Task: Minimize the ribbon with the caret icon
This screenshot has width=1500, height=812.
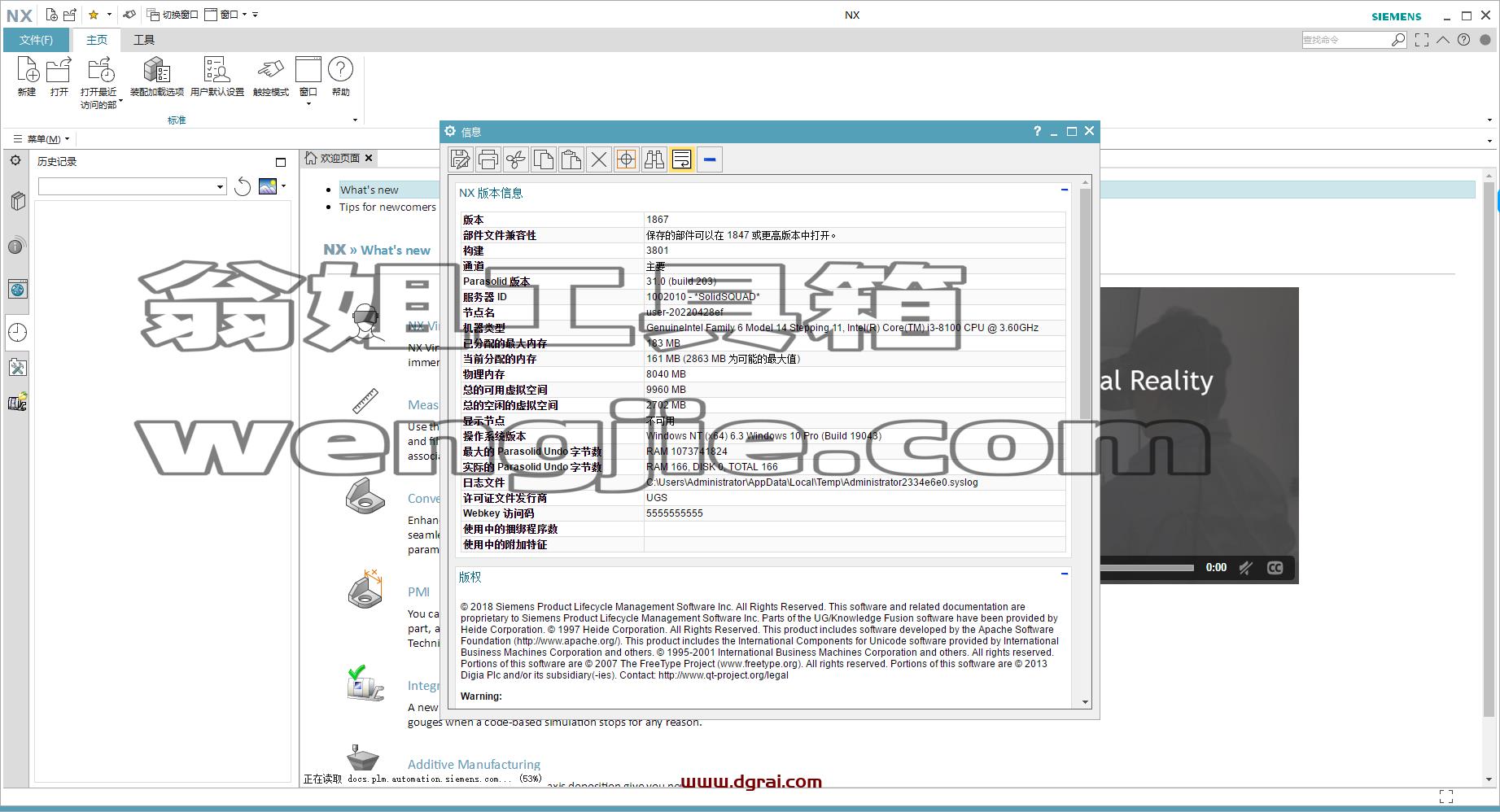Action: point(1443,39)
